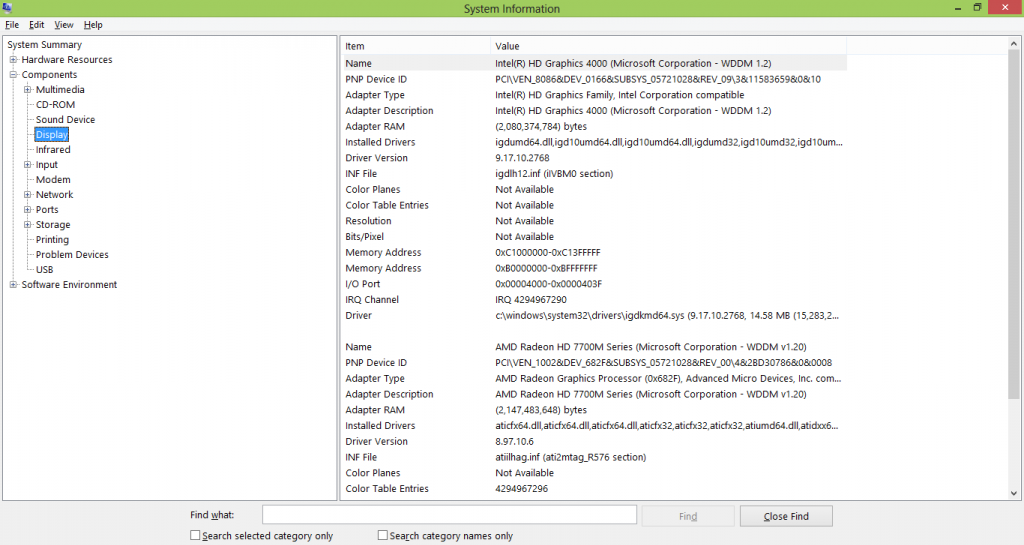Enable Search category names only checkbox
This screenshot has height=545, width=1024.
383,535
